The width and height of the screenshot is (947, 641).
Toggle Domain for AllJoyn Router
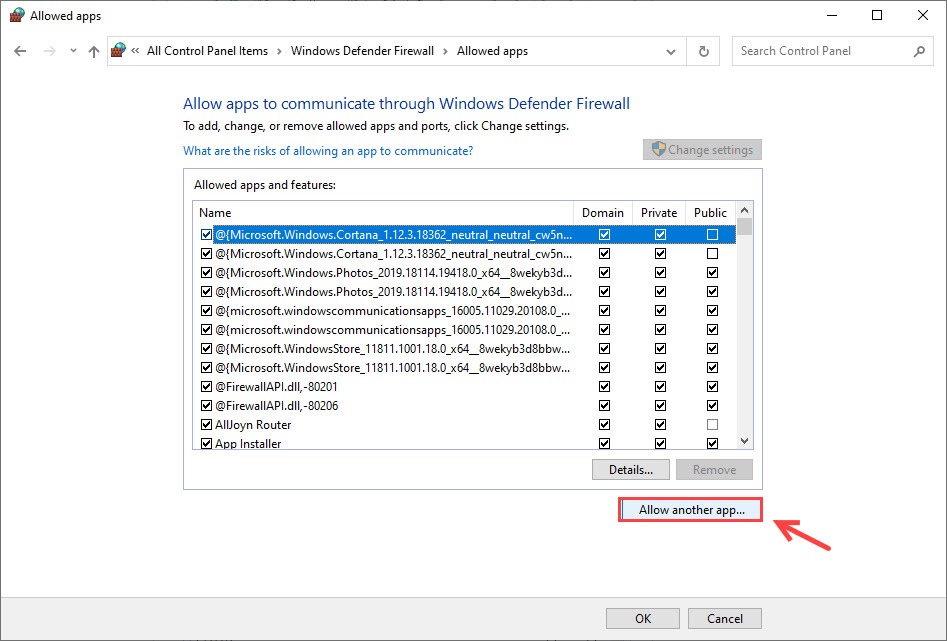tap(605, 425)
